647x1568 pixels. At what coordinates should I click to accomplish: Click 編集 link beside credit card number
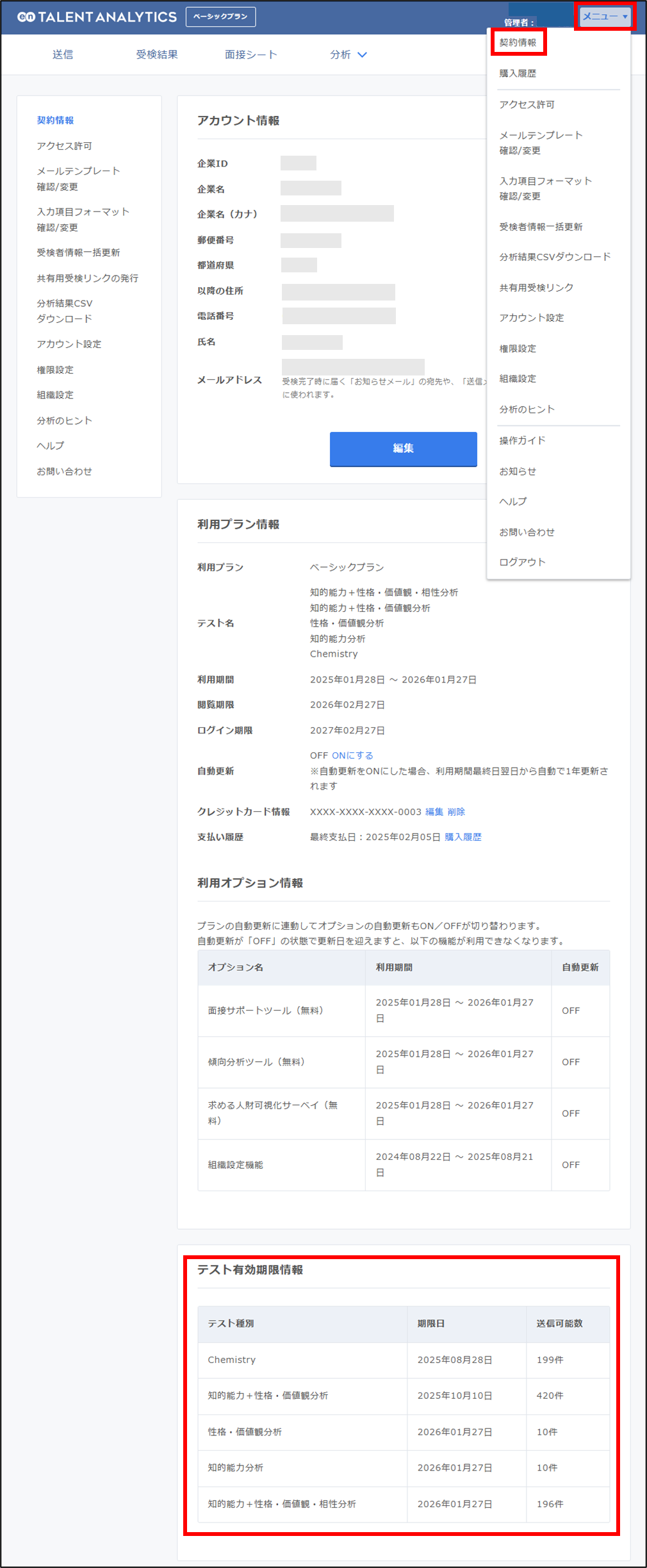[x=434, y=812]
